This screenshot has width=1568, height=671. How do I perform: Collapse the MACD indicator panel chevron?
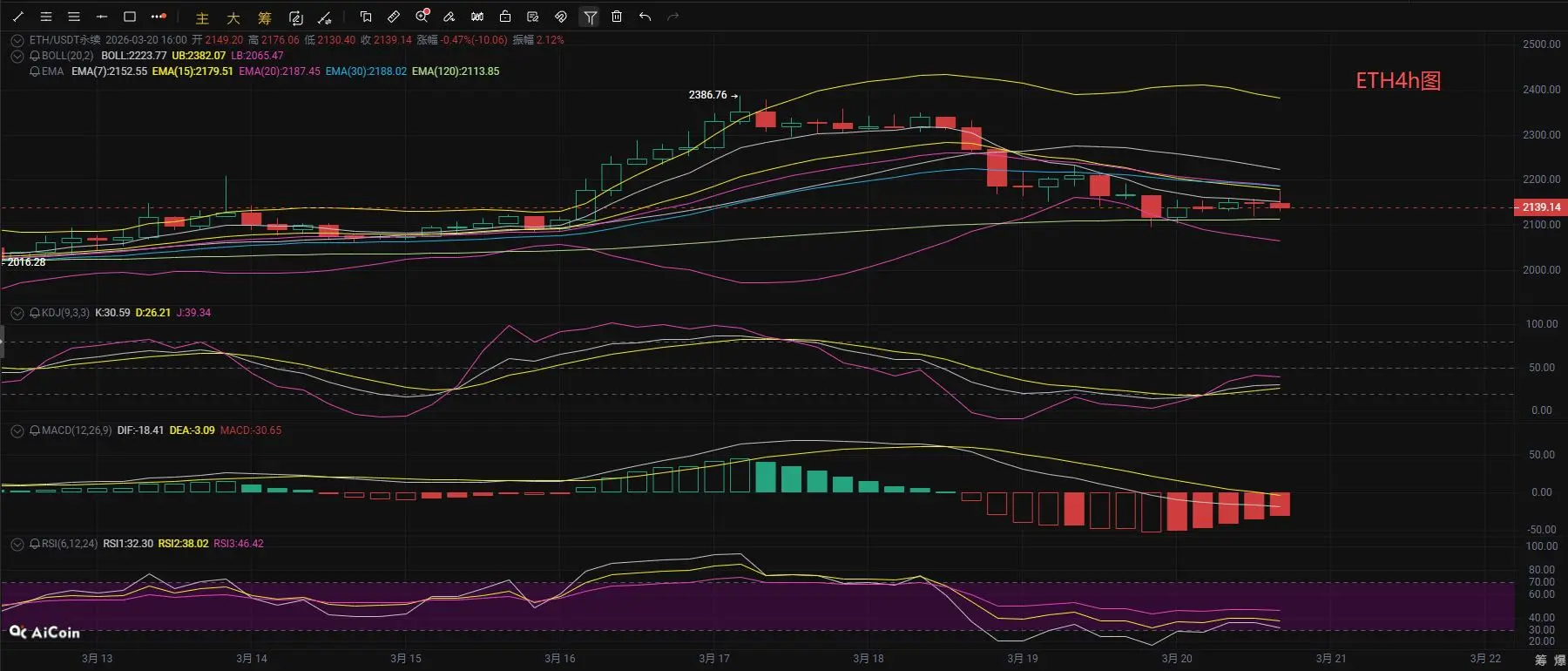17,430
